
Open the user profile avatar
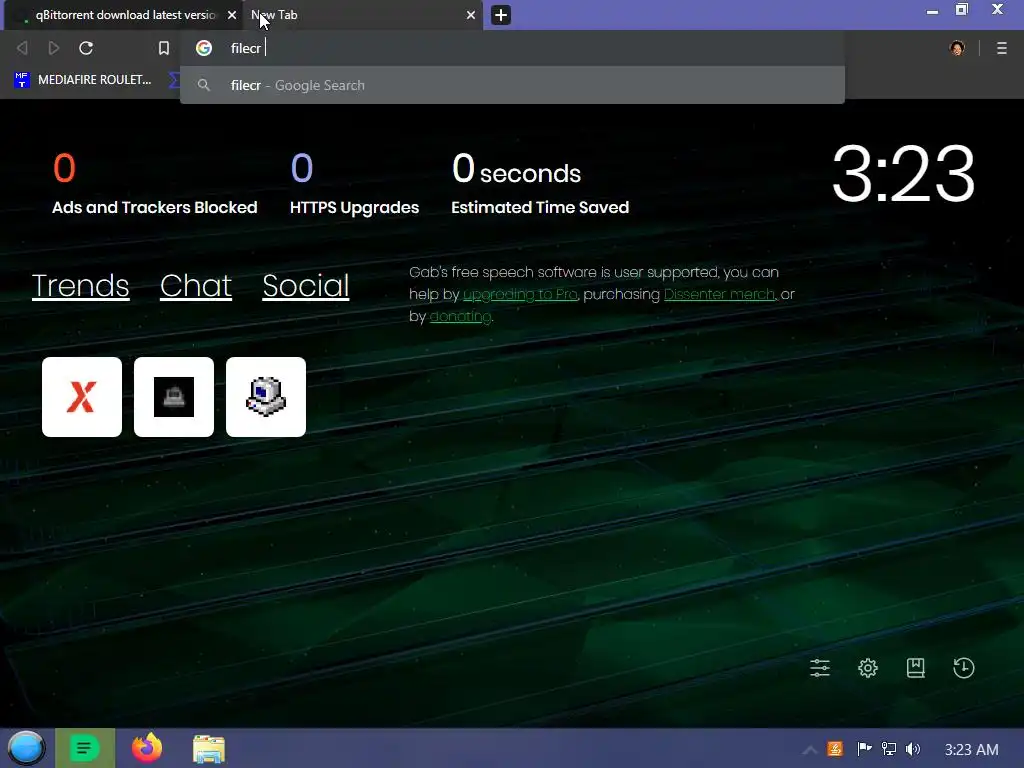957,48
